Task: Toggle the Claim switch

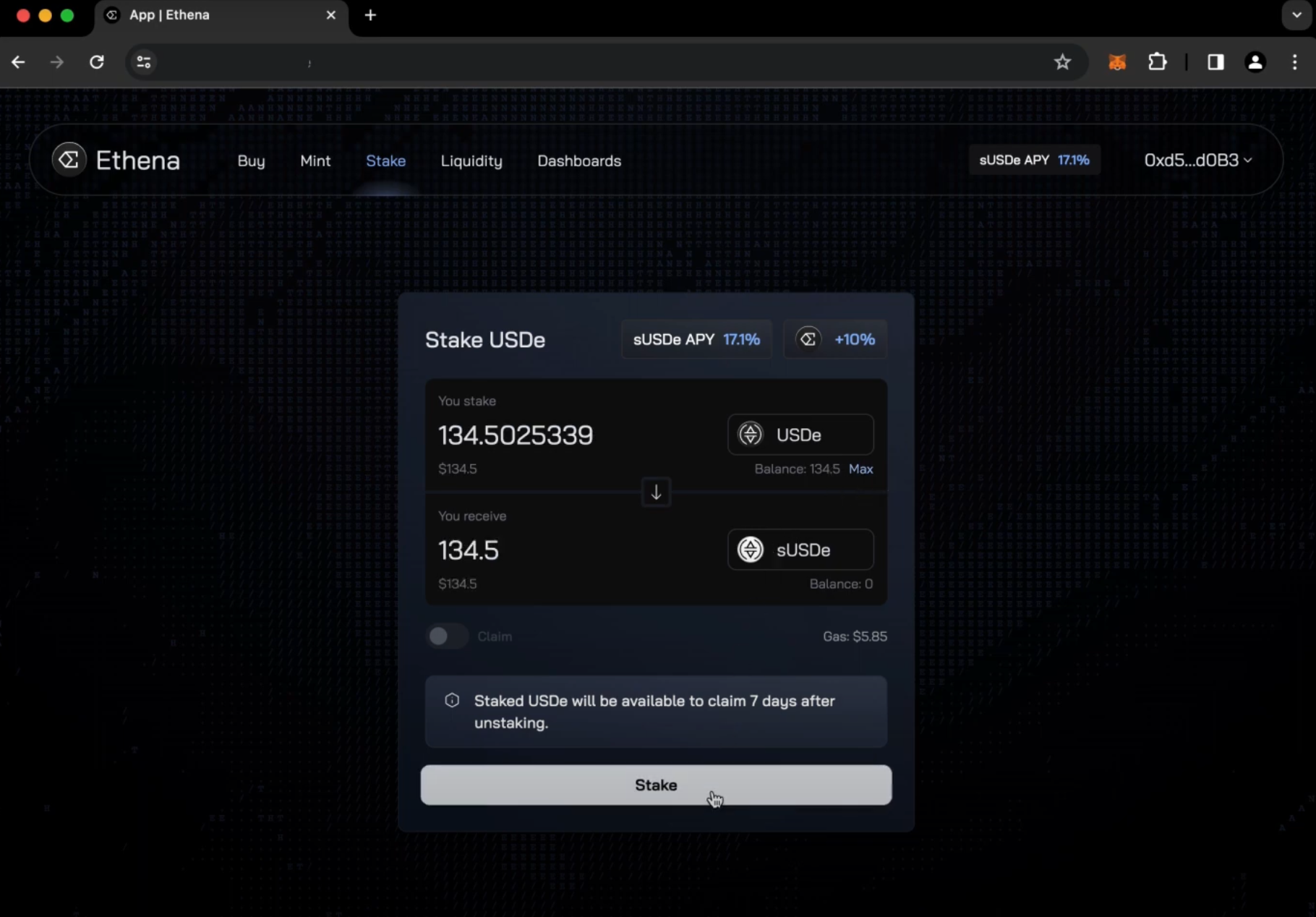Action: tap(446, 636)
